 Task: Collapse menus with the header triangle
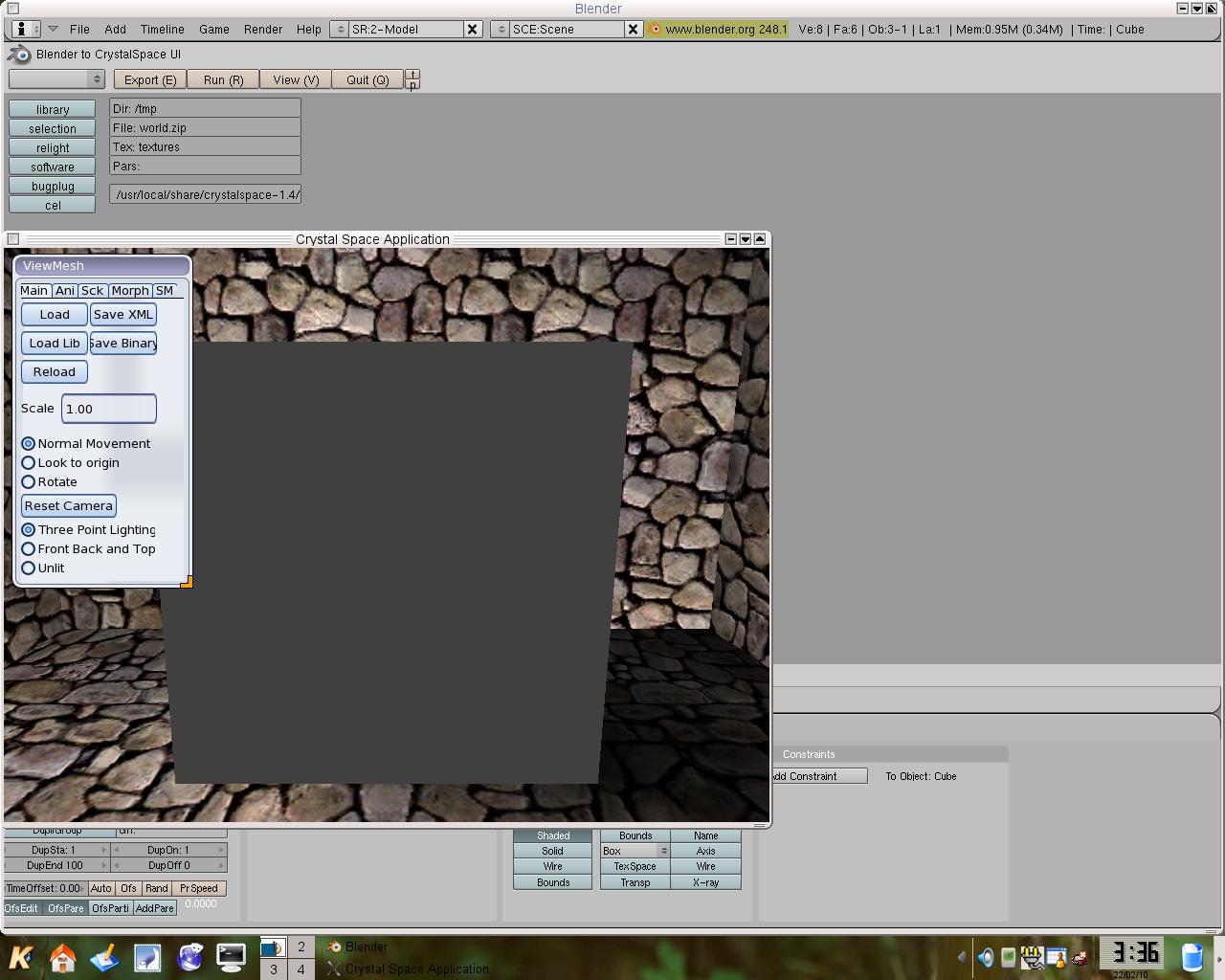point(53,30)
